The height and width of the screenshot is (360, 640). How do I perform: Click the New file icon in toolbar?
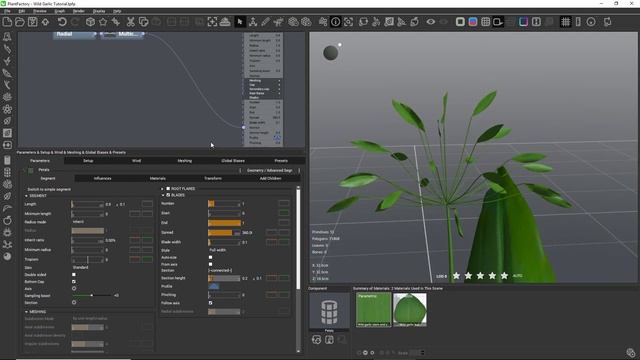[x=7, y=22]
